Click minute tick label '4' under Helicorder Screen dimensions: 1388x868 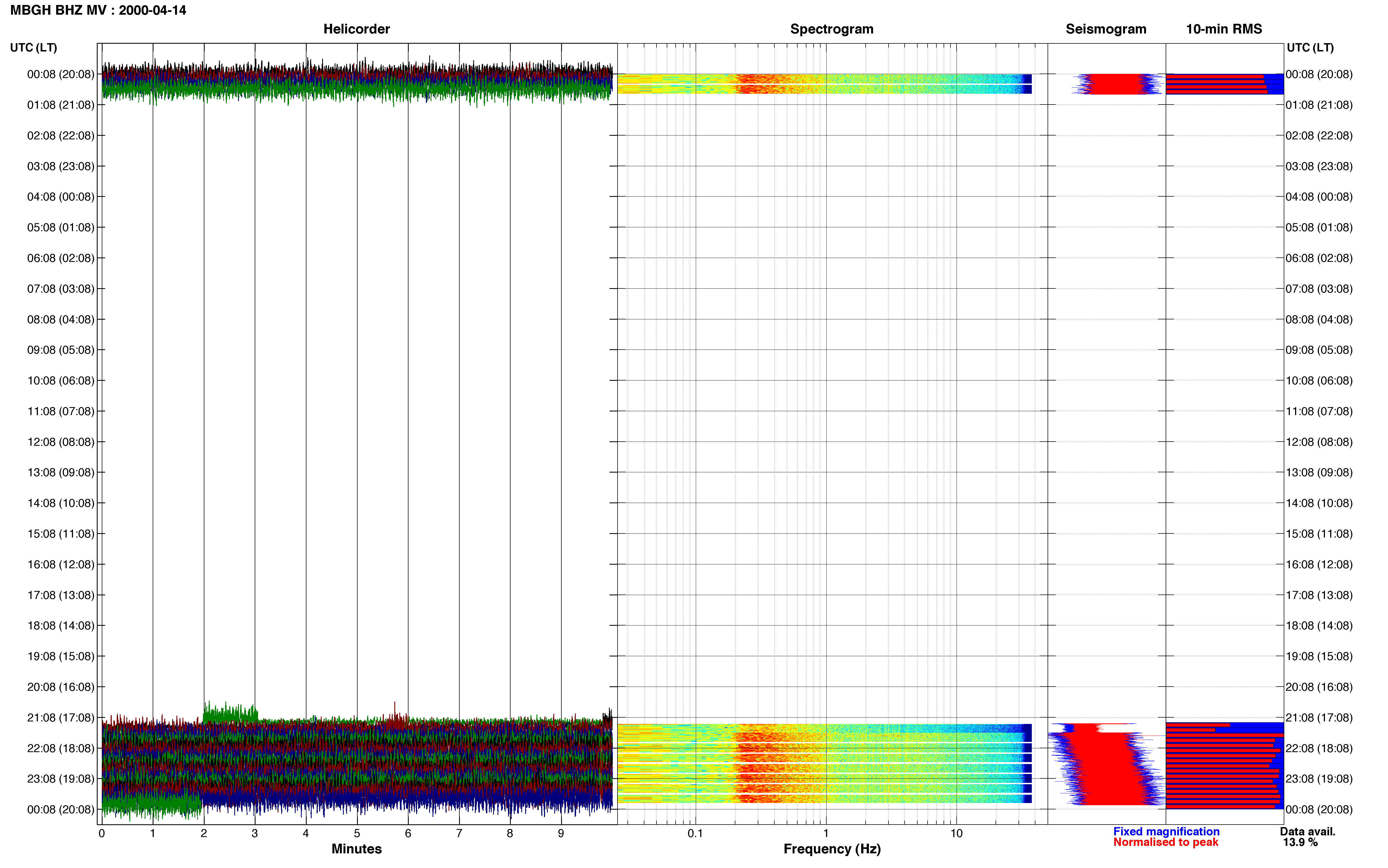click(306, 833)
